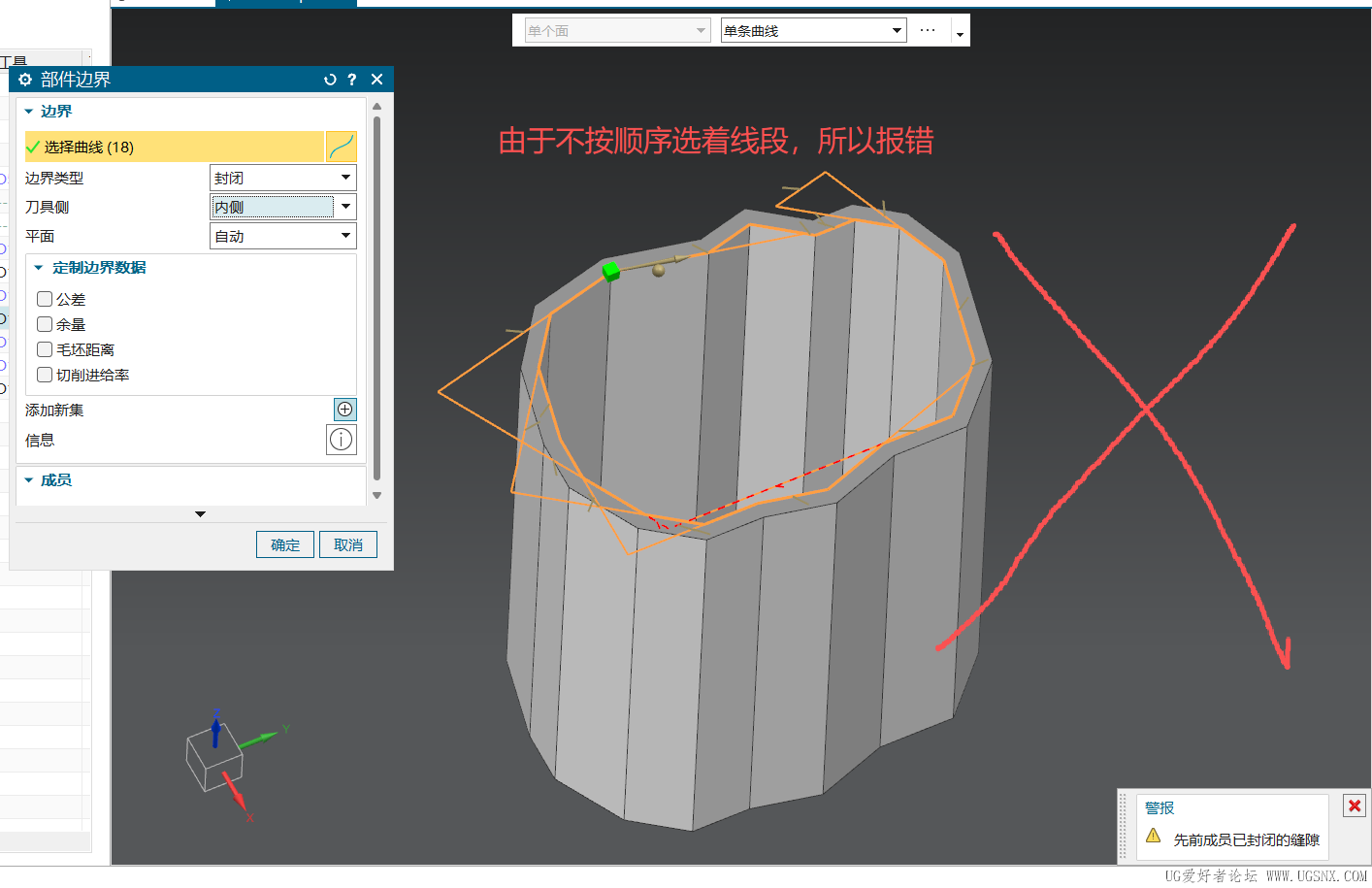
Task: Click the gear icon in 部件边界 title
Action: tap(25, 80)
